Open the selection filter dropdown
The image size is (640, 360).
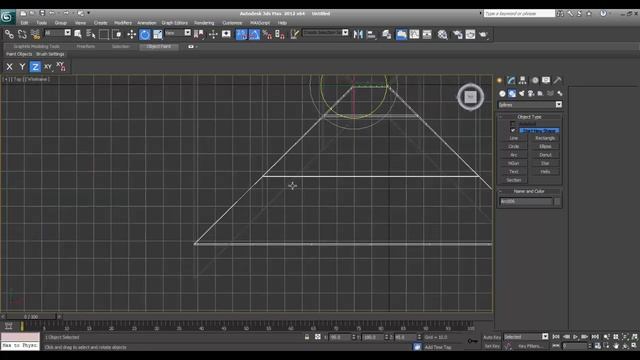58,33
